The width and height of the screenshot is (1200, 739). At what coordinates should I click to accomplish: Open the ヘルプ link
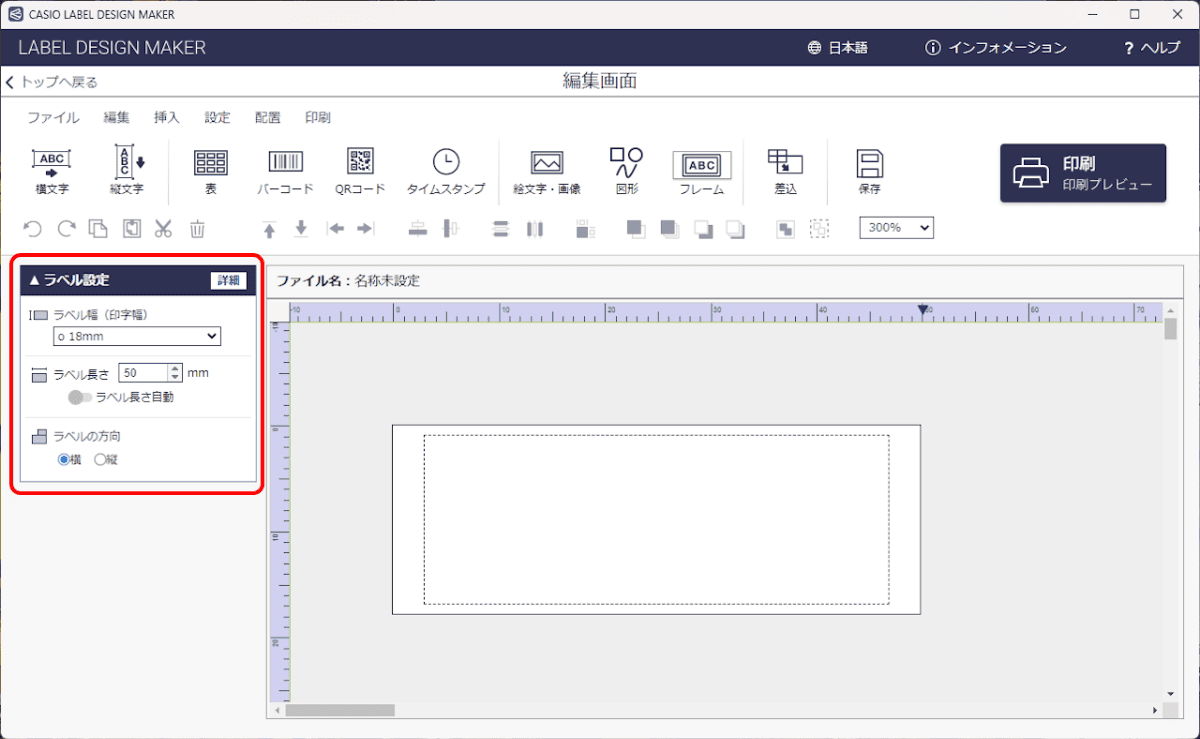click(1152, 48)
